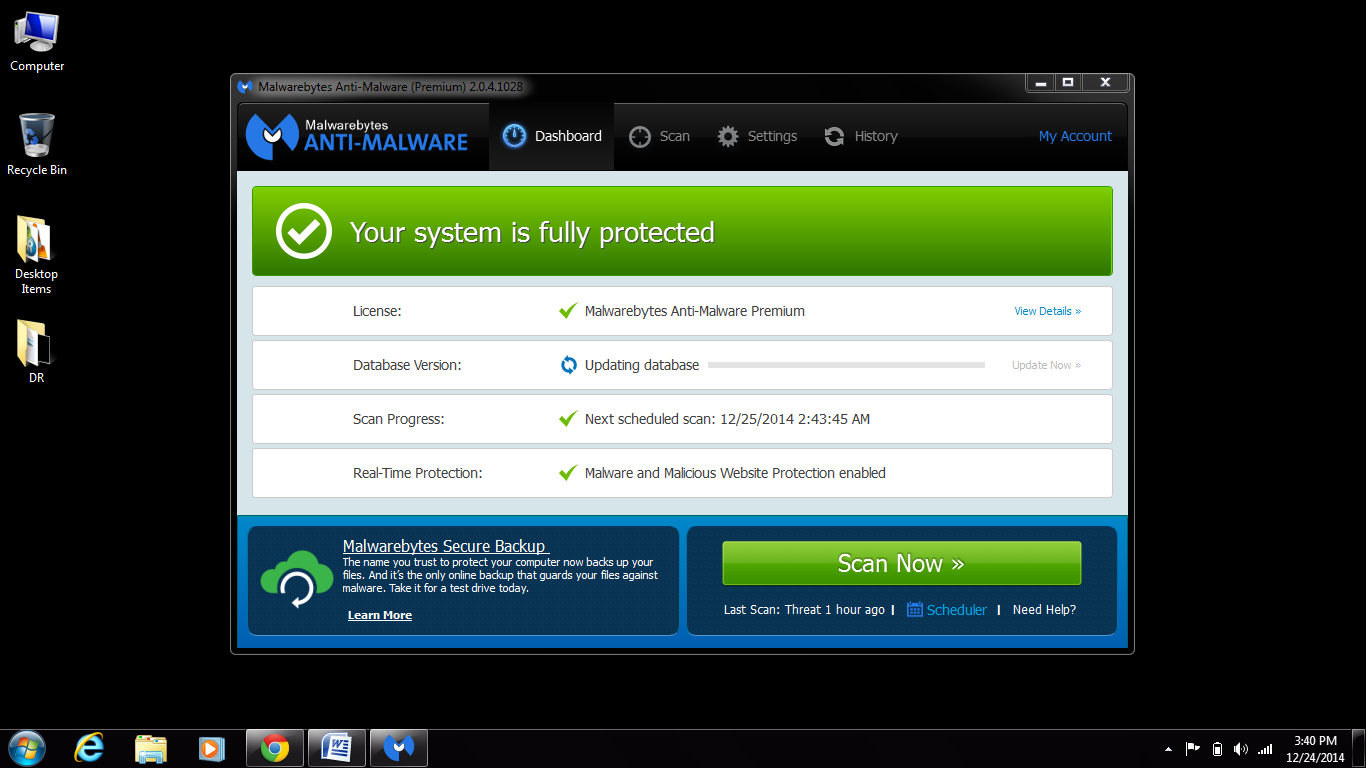Click the Secure Backup cloud icon
This screenshot has height=768, width=1366.
tap(296, 579)
